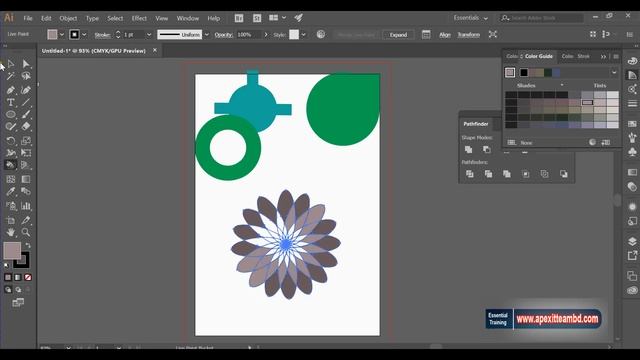Click Minus Back pathfinder icon
640x360 pixels.
pyautogui.click(x=564, y=174)
